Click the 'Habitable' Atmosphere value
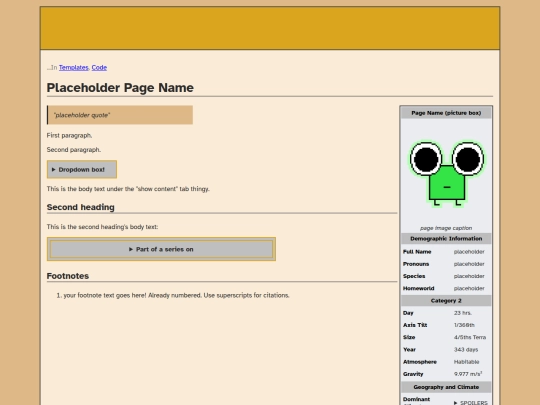 (x=466, y=362)
